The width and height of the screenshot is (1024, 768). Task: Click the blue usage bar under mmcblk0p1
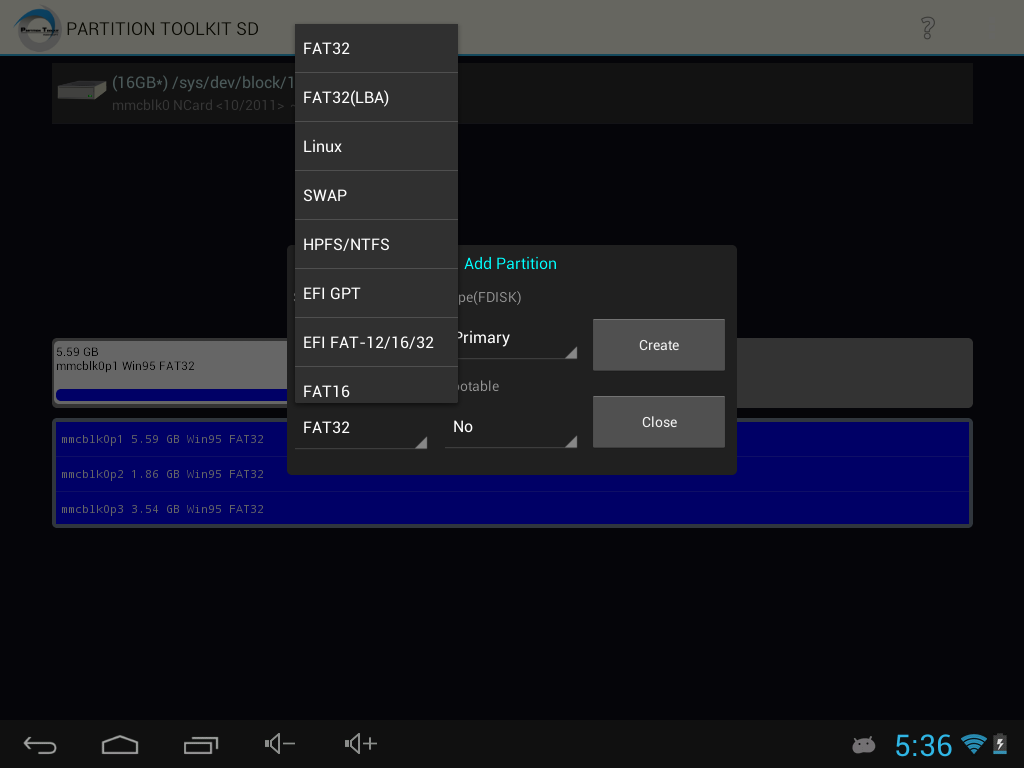[x=170, y=396]
